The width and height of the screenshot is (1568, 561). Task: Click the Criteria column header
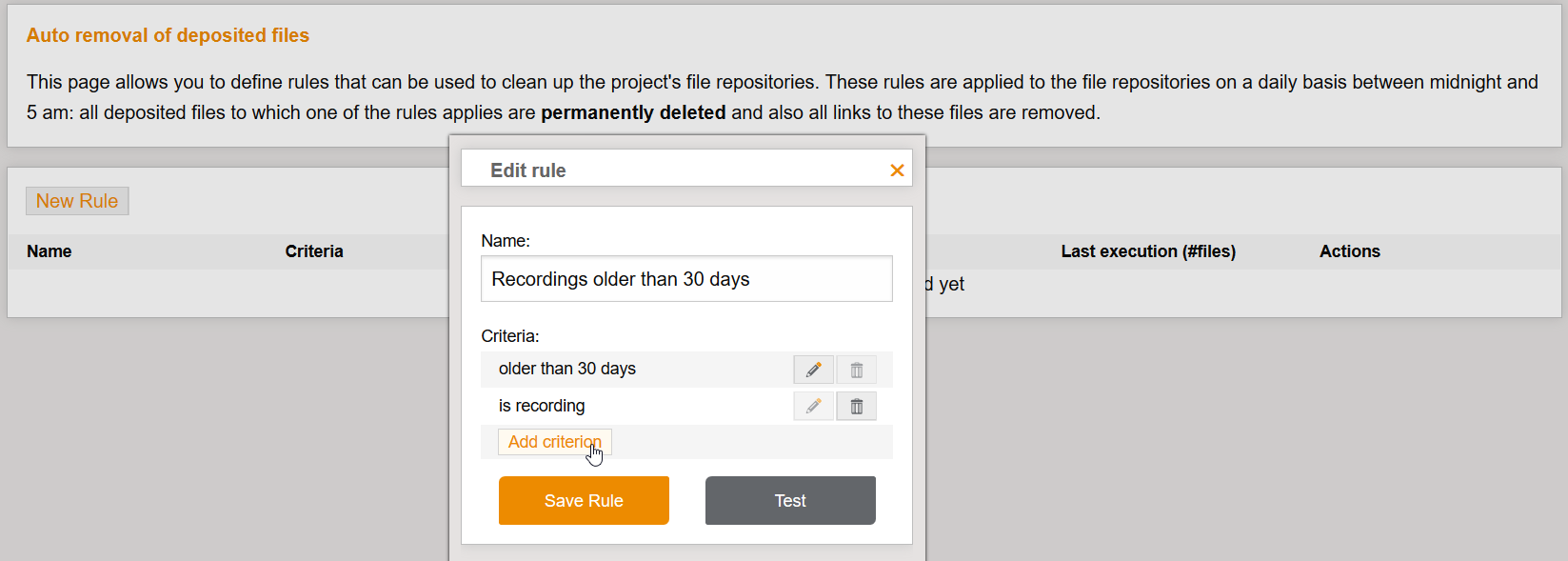click(314, 250)
